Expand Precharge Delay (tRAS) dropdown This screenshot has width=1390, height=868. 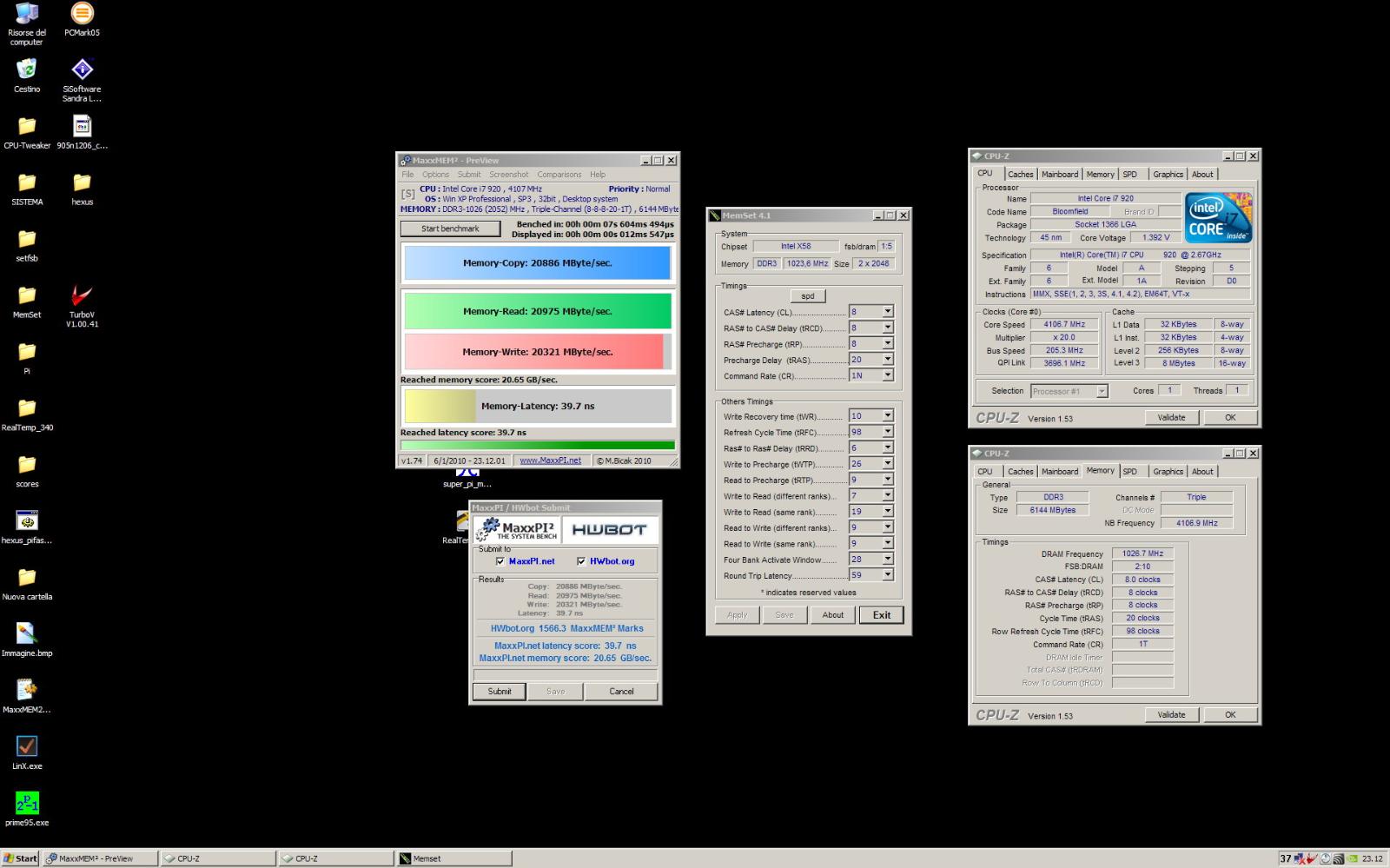pos(888,360)
